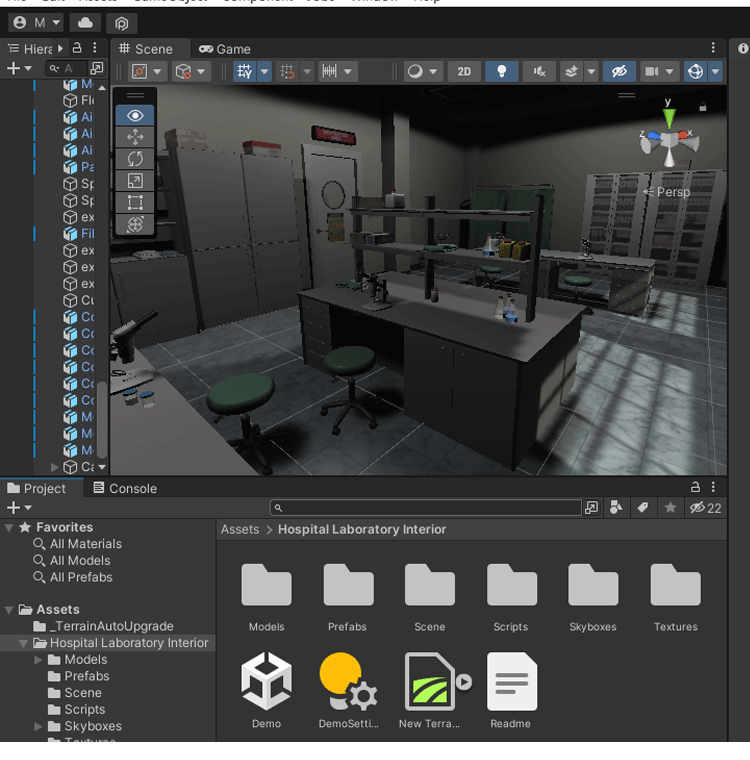This screenshot has width=750, height=760.
Task: Select All Prefabs under Favorites
Action: coord(81,577)
